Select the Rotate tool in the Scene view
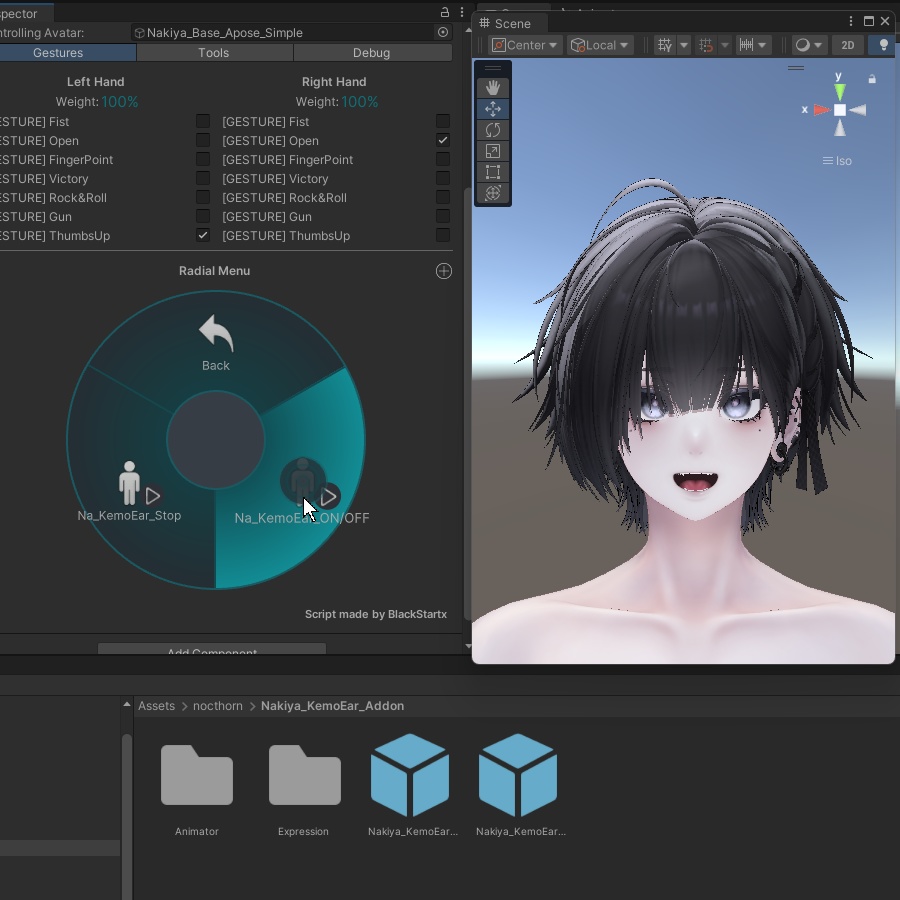Screen dimensions: 900x900 coord(492,130)
